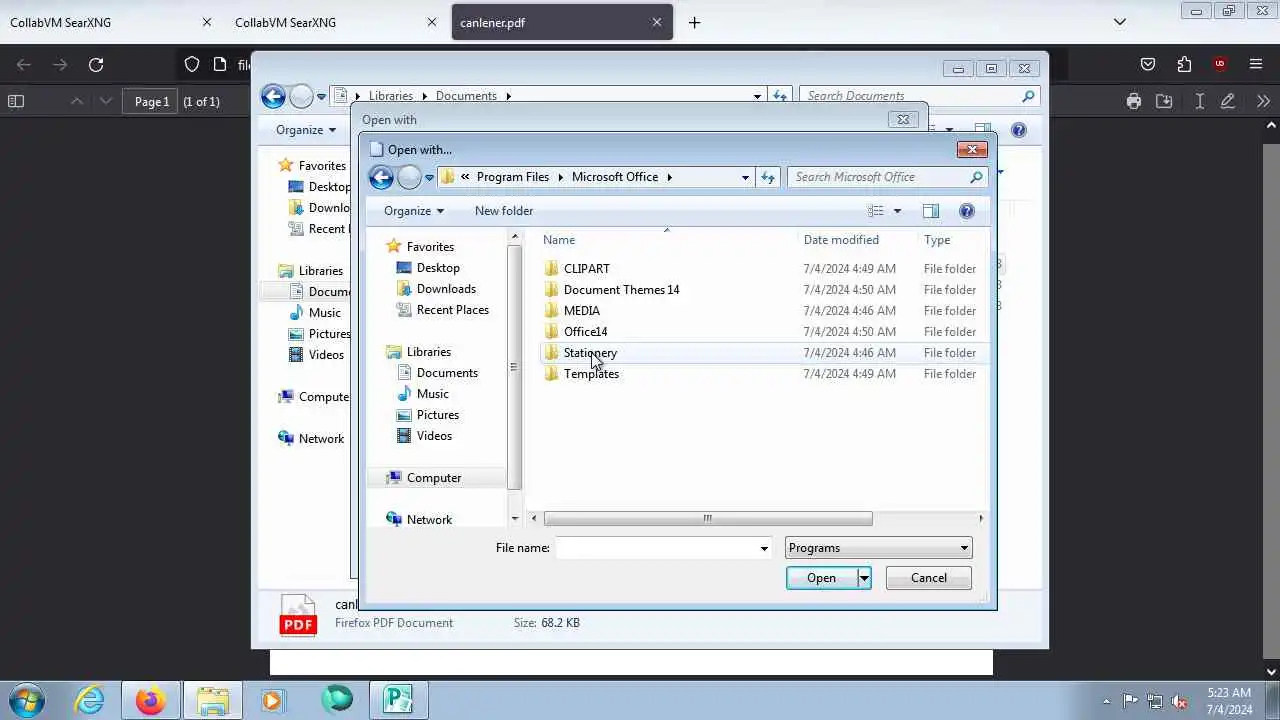Screen dimensions: 1280x720
Task: Click Program Files in the breadcrumb
Action: pyautogui.click(x=513, y=177)
